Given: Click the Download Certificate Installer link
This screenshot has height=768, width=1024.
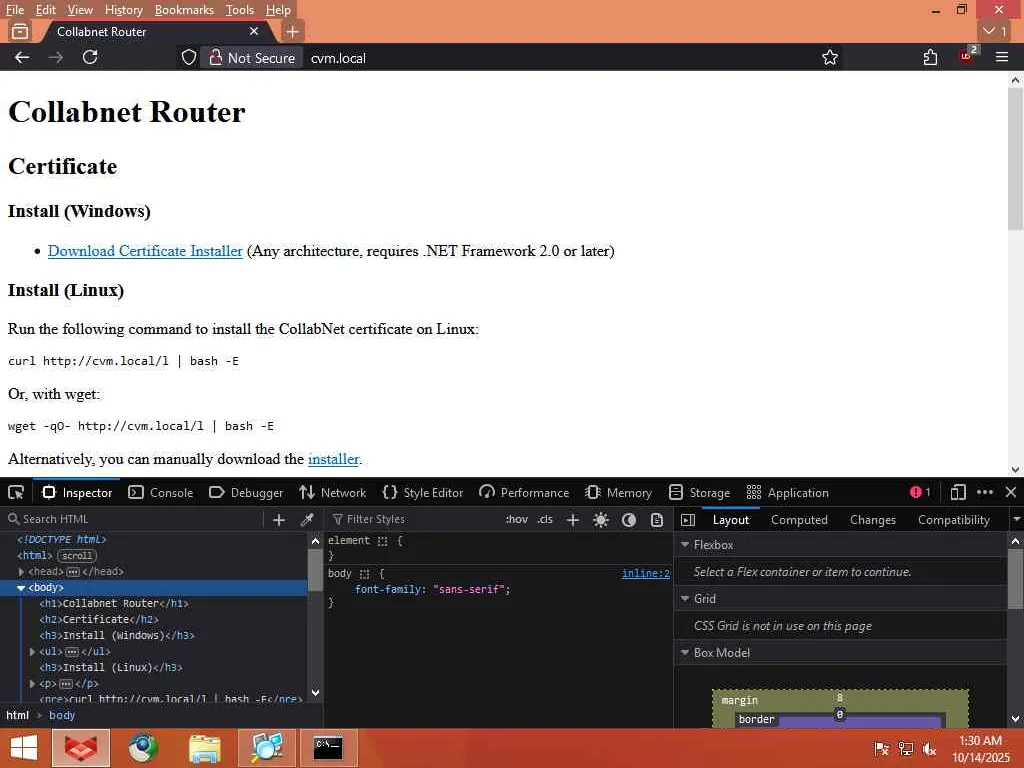Looking at the screenshot, I should coord(145,251).
